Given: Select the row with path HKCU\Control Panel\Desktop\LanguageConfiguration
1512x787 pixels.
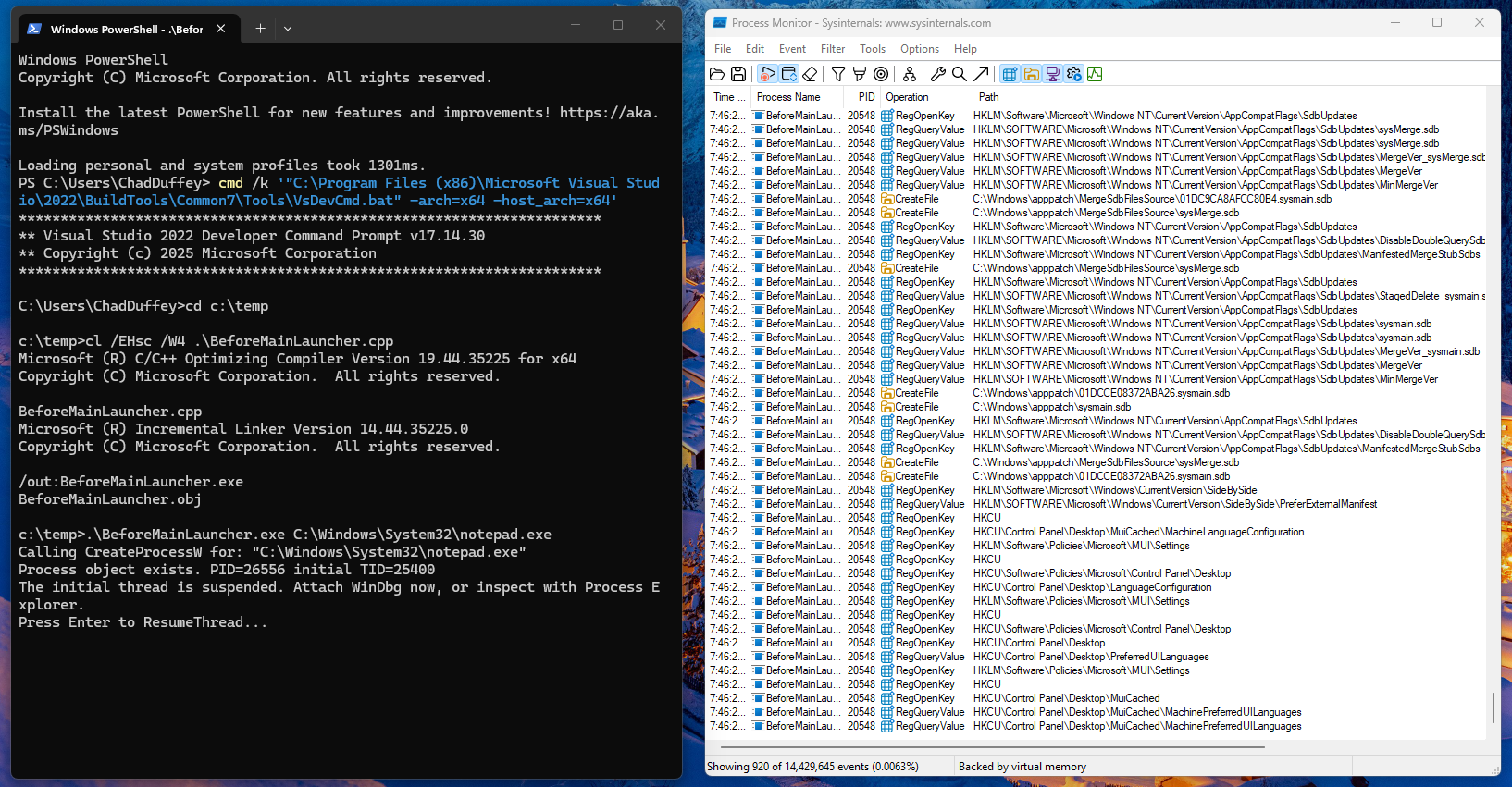Looking at the screenshot, I should (x=1097, y=587).
